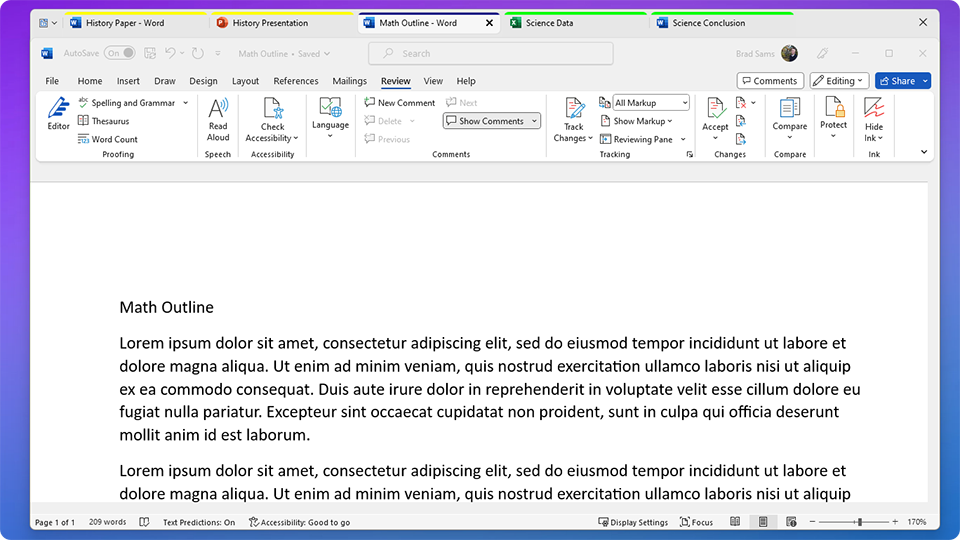Redo the last action
The height and width of the screenshot is (540, 960).
198,53
